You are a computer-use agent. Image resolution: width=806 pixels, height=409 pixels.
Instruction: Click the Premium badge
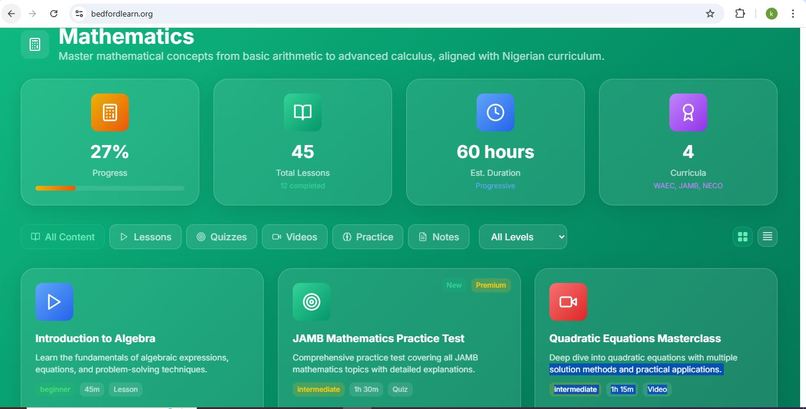click(491, 285)
